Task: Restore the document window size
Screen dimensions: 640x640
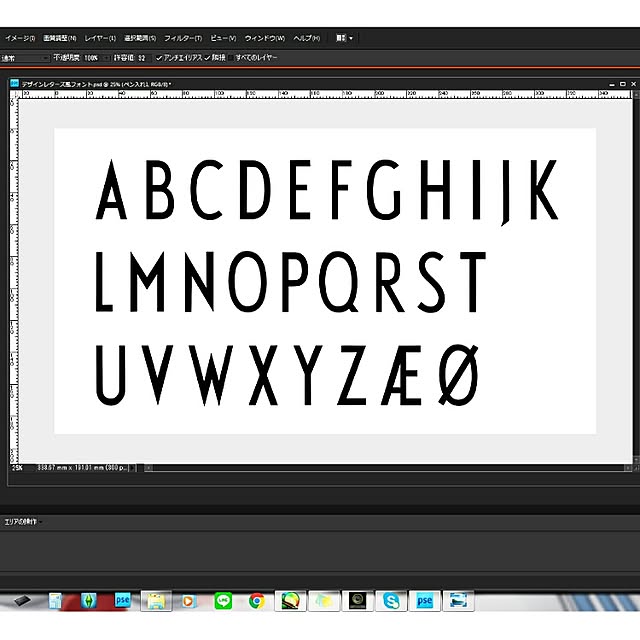Action: point(622,84)
